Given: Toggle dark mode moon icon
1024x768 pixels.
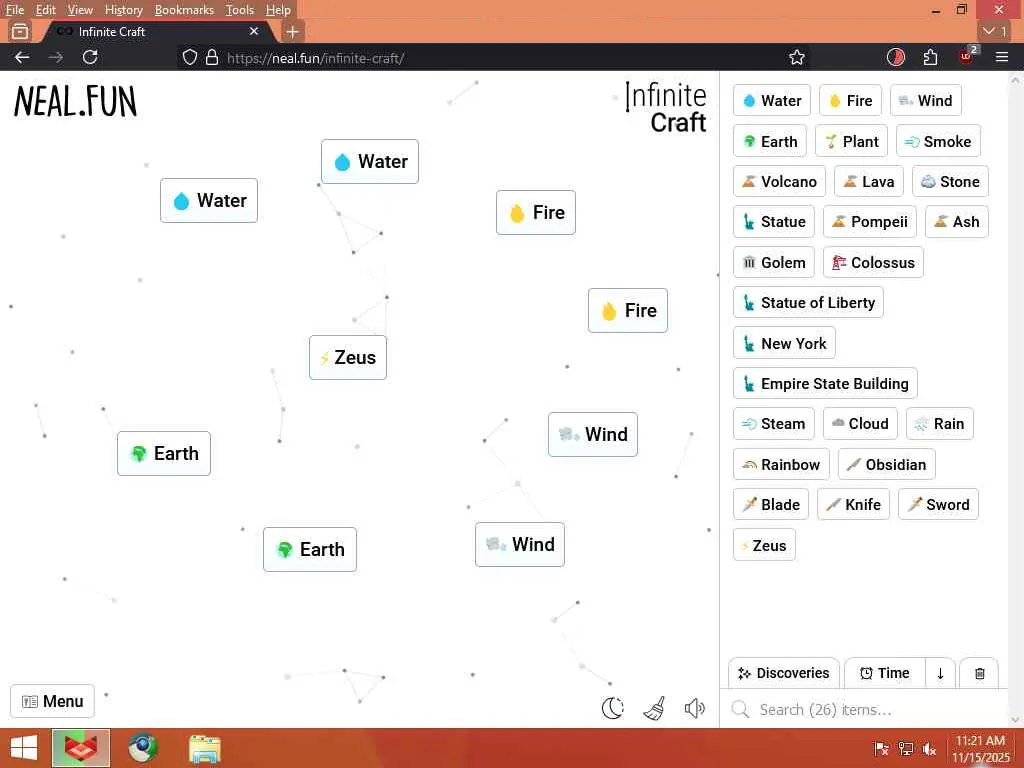Looking at the screenshot, I should point(613,708).
